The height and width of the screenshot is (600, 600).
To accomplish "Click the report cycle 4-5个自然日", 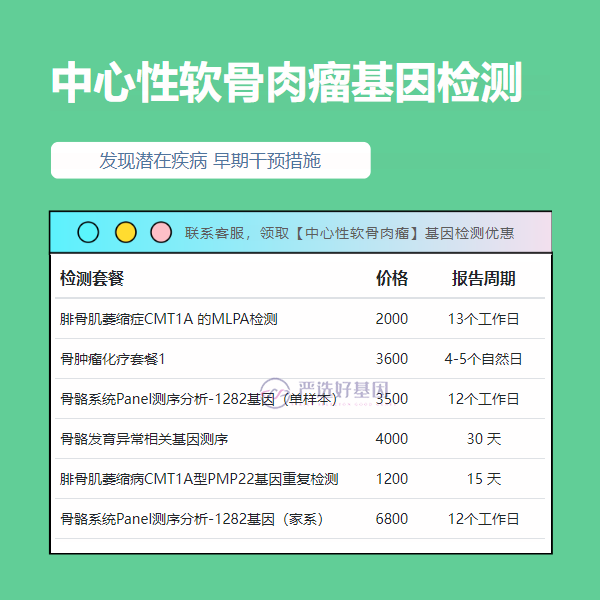I will pos(483,359).
